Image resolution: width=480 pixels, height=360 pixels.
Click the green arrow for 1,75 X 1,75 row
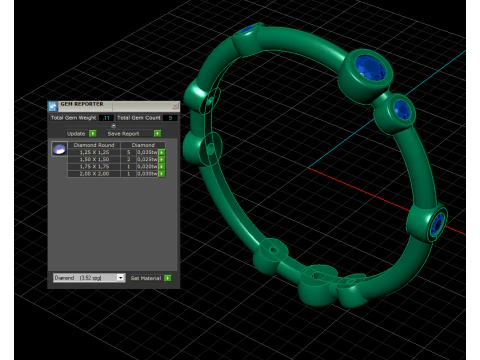(x=162, y=167)
